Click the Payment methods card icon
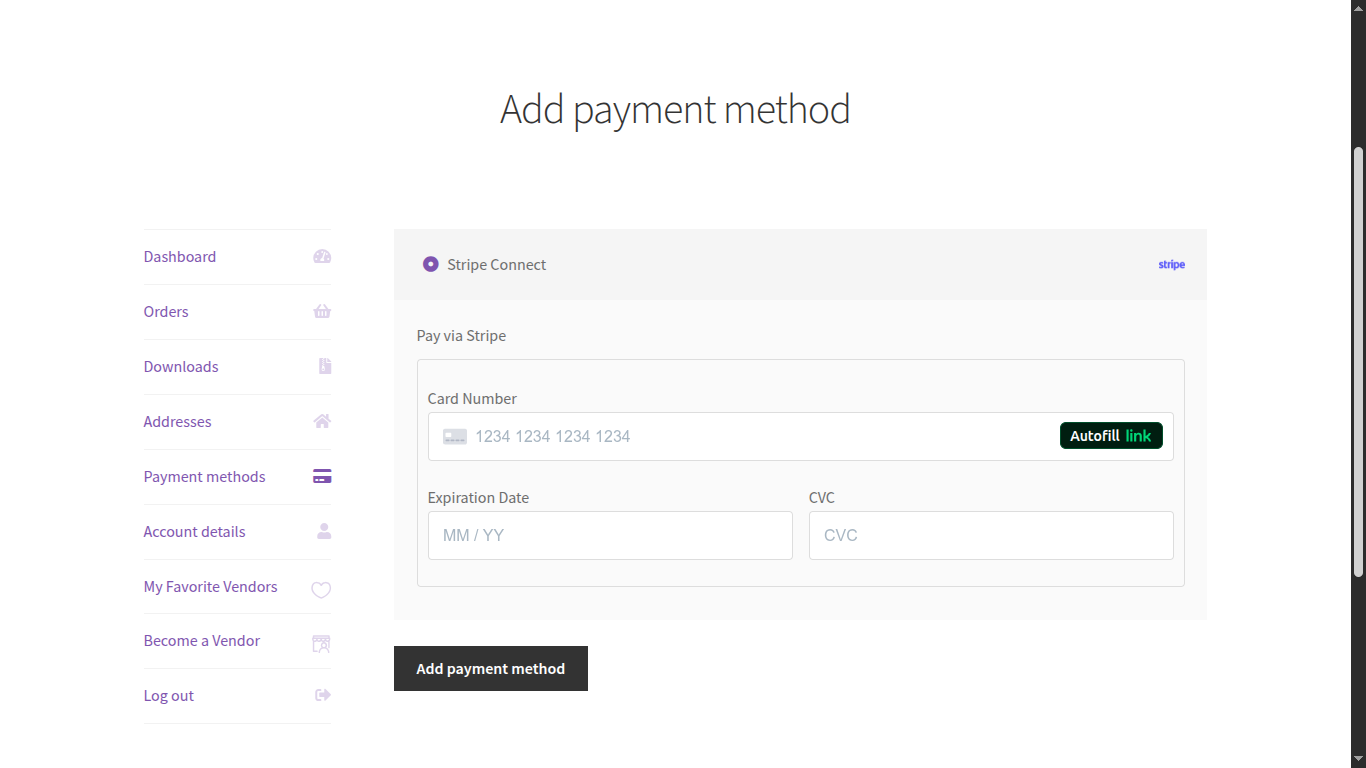The image size is (1366, 768). click(x=322, y=477)
